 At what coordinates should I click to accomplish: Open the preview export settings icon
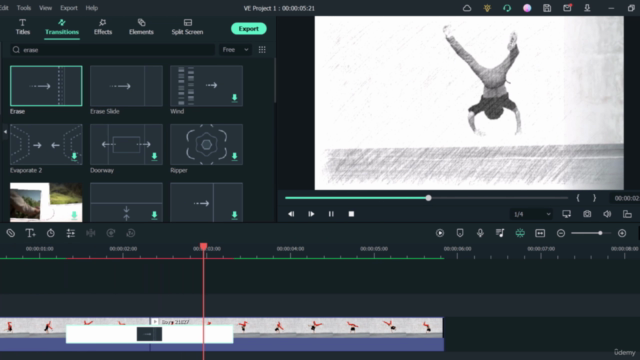tap(627, 214)
